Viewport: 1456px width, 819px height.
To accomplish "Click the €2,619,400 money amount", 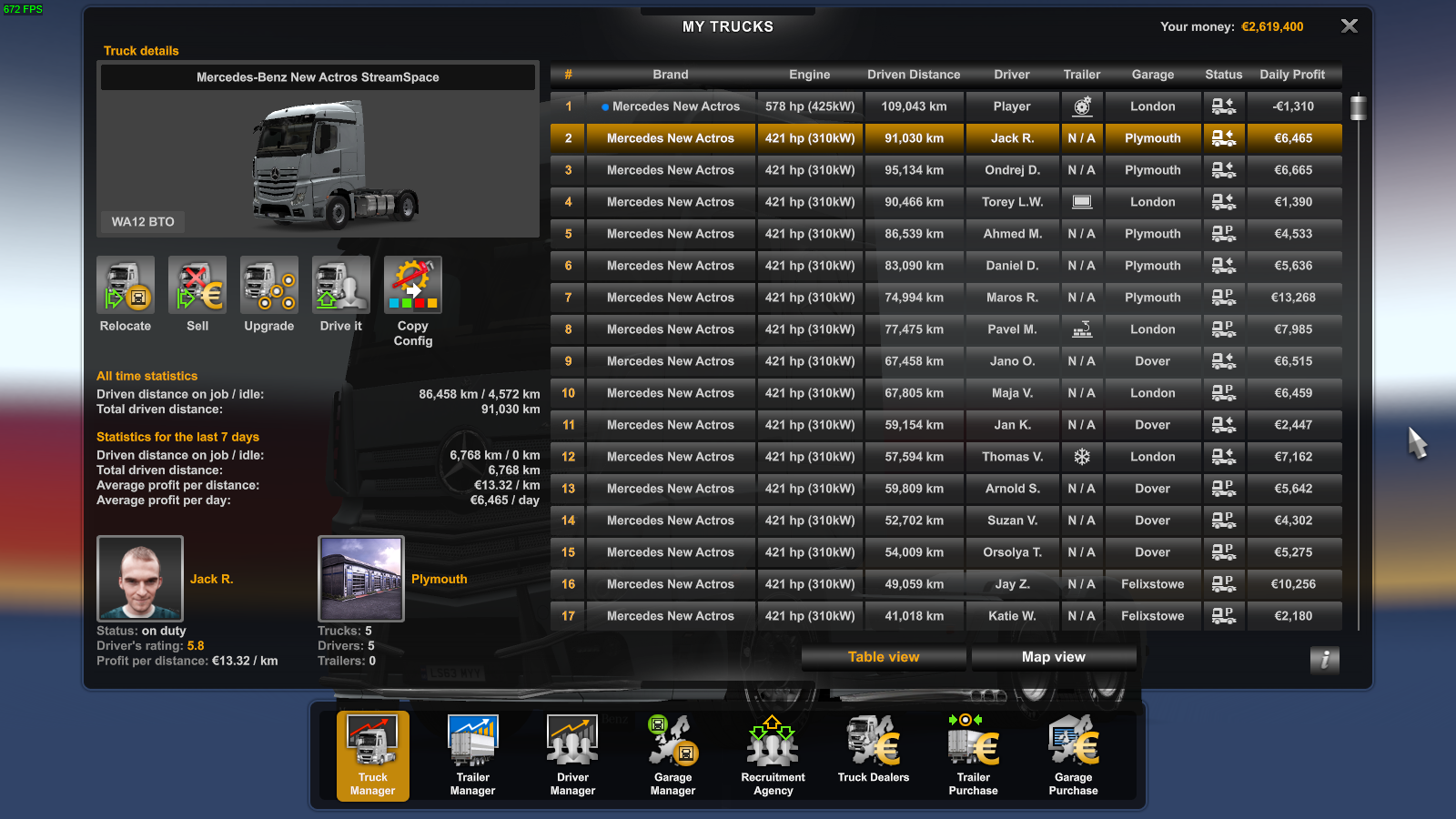I will [1272, 26].
